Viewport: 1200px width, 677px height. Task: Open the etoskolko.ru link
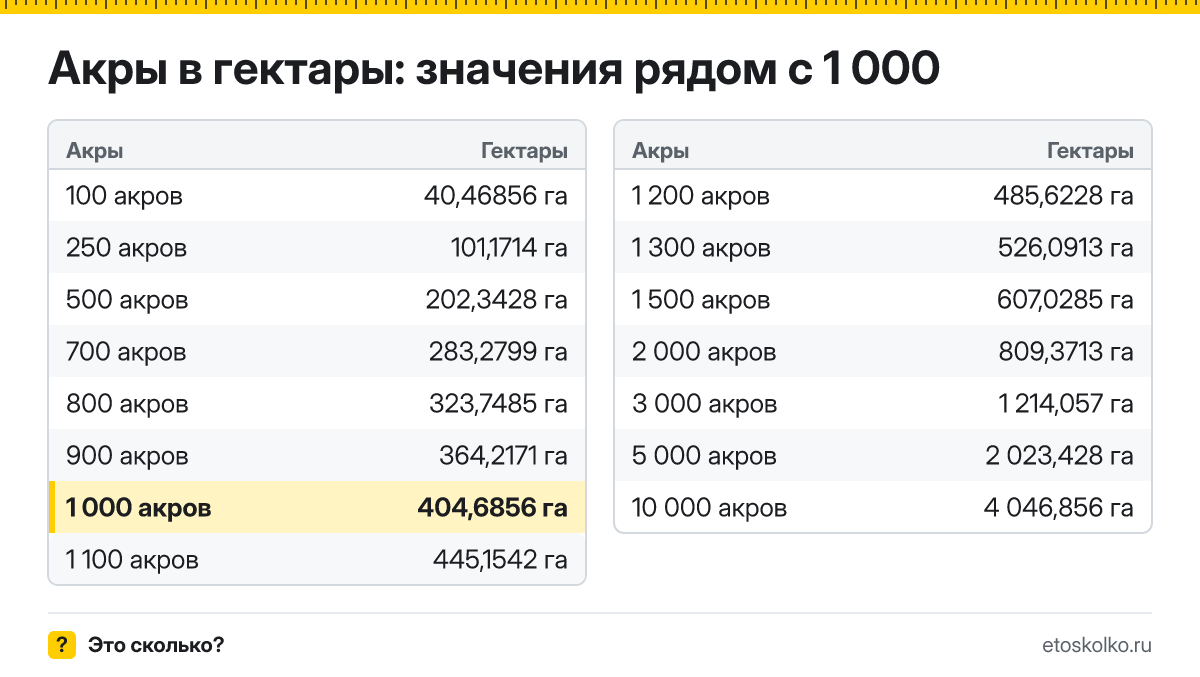coord(1096,645)
